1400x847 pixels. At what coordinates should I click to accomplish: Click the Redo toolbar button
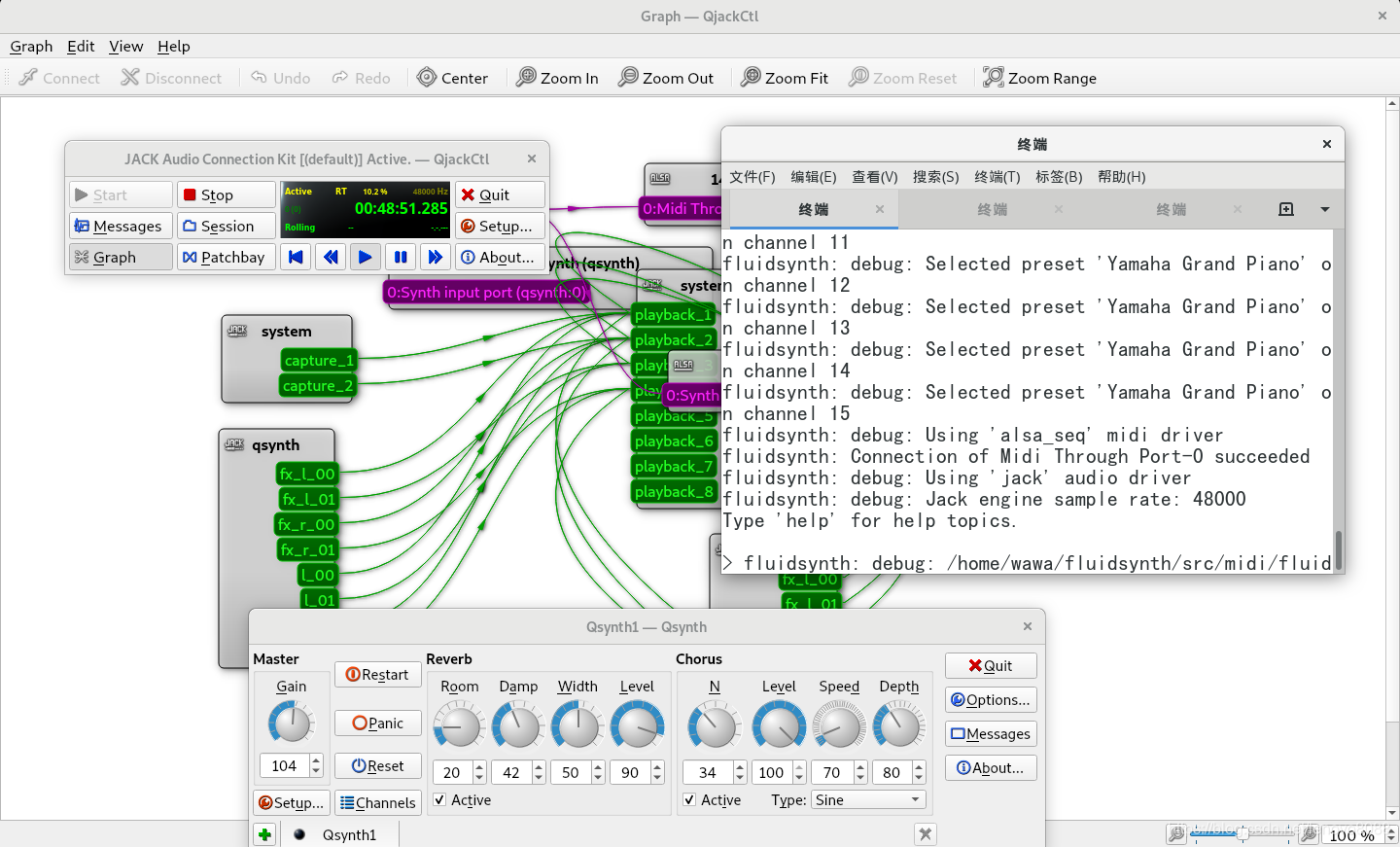pyautogui.click(x=361, y=78)
